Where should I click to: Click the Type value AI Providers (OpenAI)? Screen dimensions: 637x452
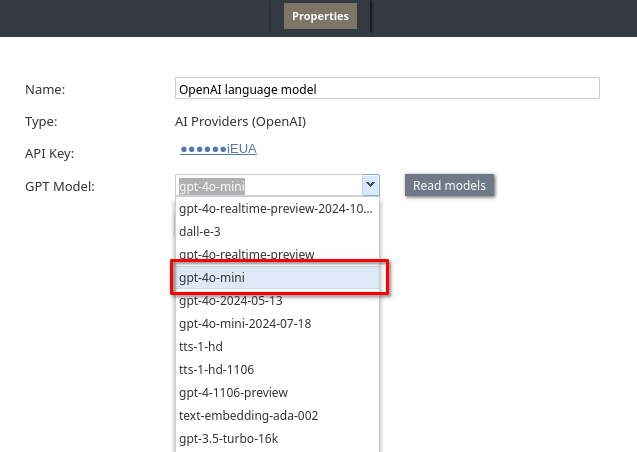click(240, 121)
